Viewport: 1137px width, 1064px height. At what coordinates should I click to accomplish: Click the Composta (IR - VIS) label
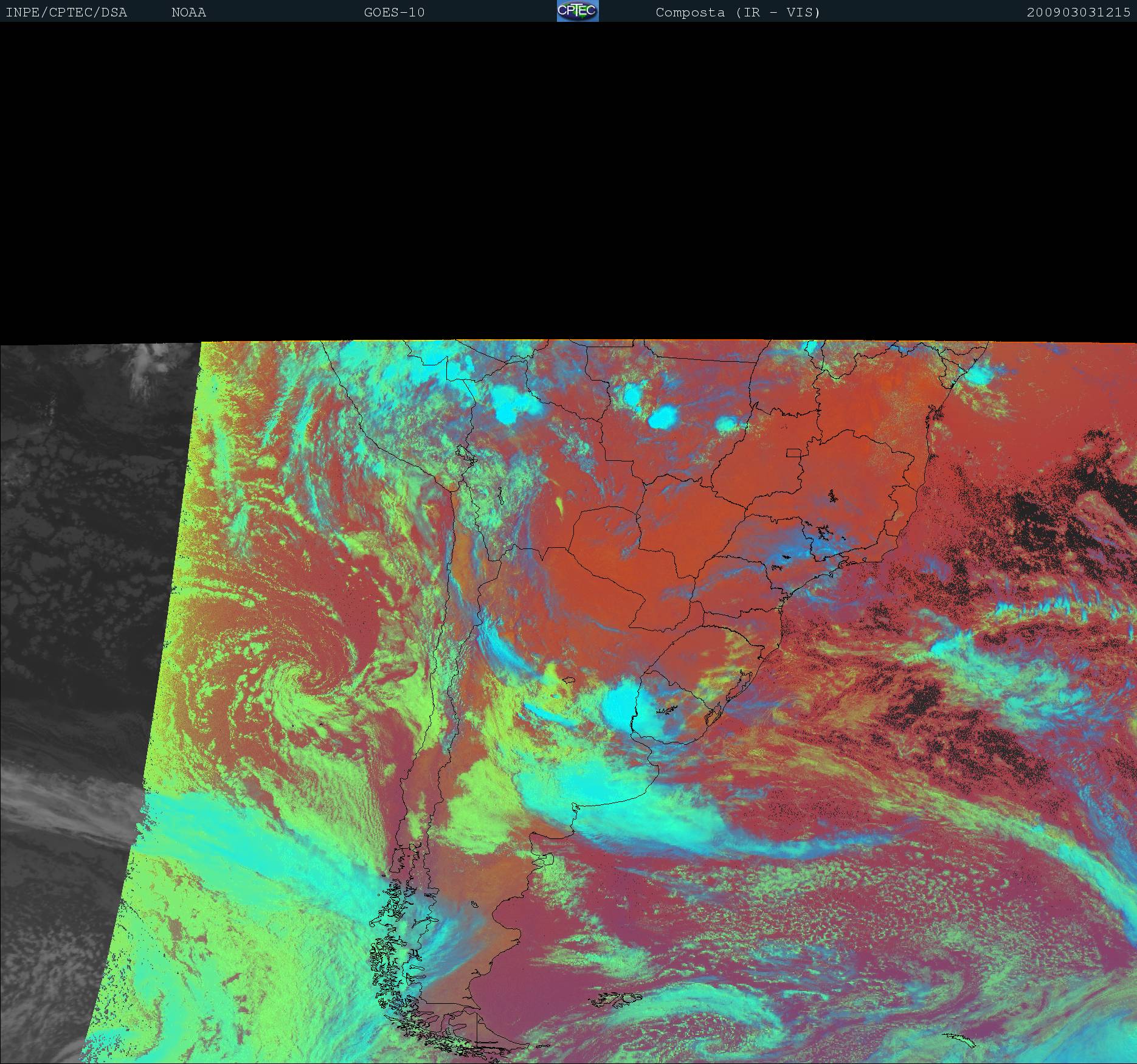click(738, 13)
